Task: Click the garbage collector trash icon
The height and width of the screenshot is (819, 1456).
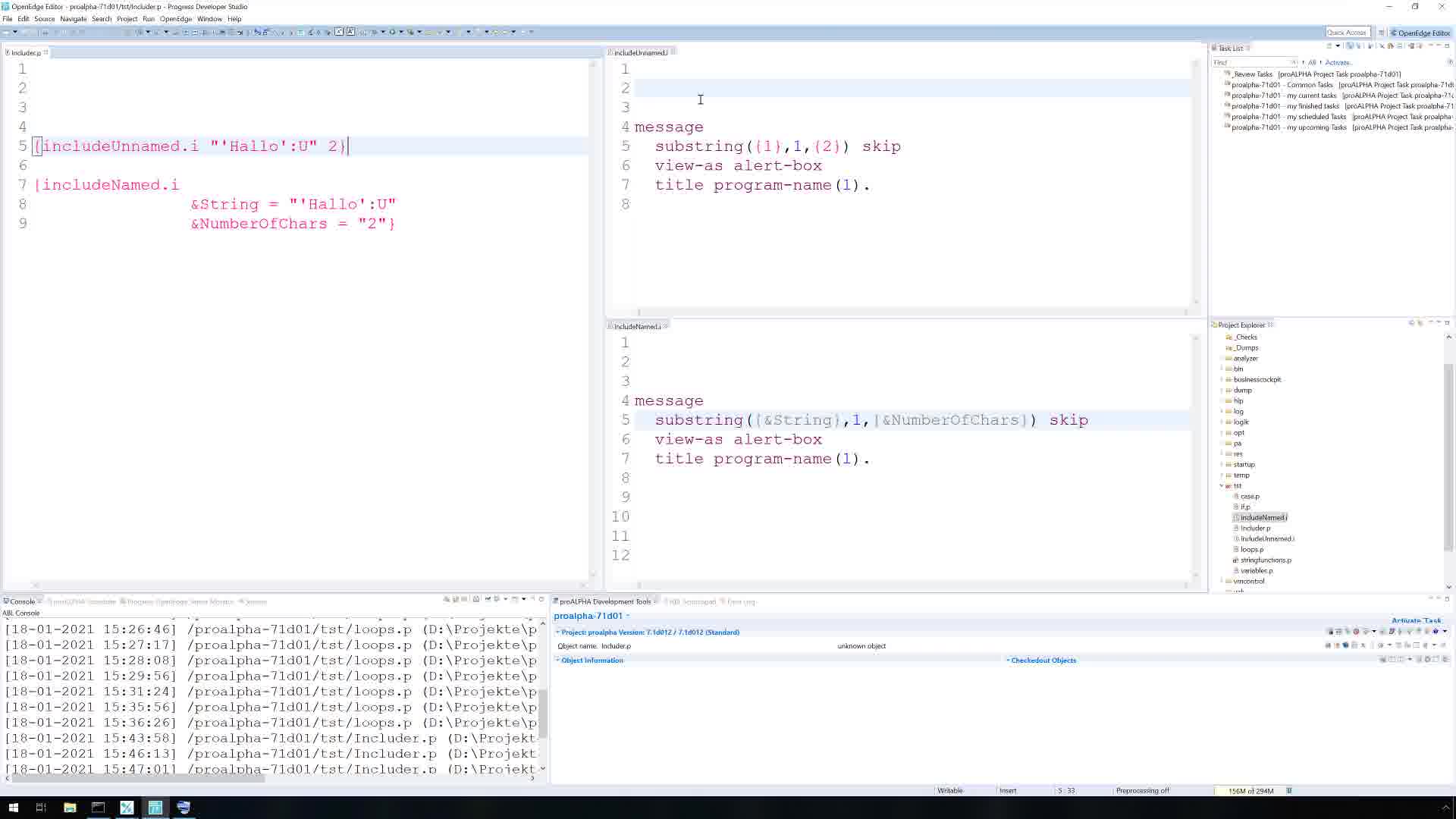Action: pyautogui.click(x=1289, y=790)
